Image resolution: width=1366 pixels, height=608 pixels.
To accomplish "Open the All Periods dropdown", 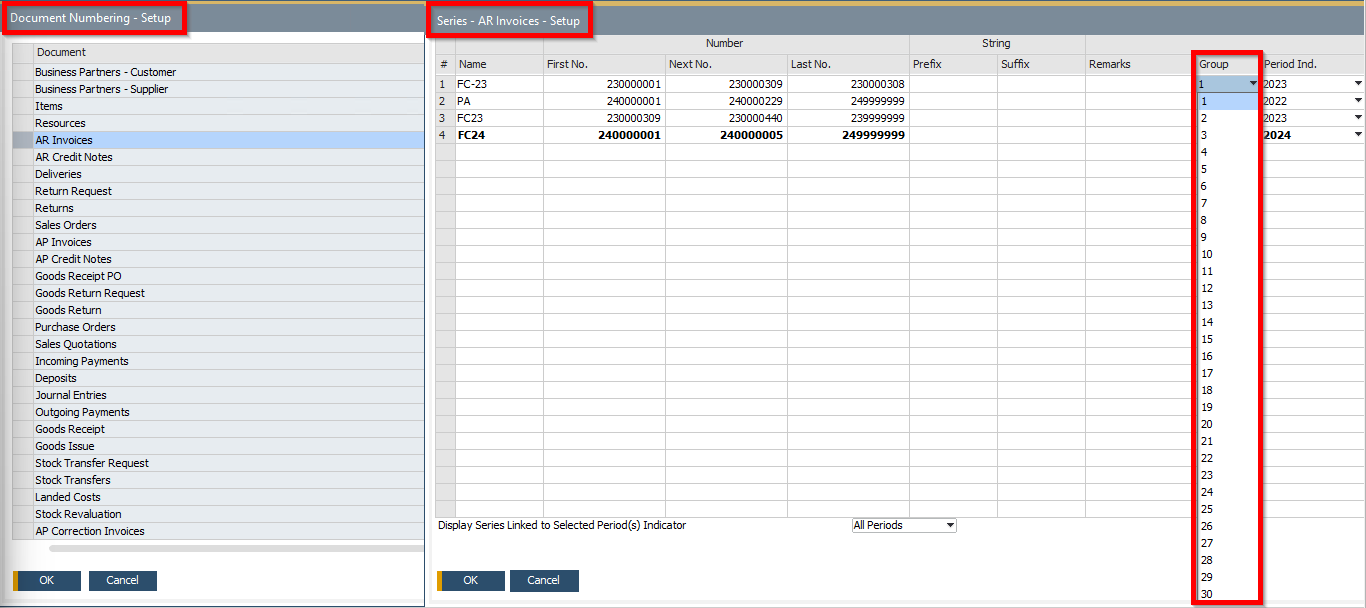I will pyautogui.click(x=903, y=525).
